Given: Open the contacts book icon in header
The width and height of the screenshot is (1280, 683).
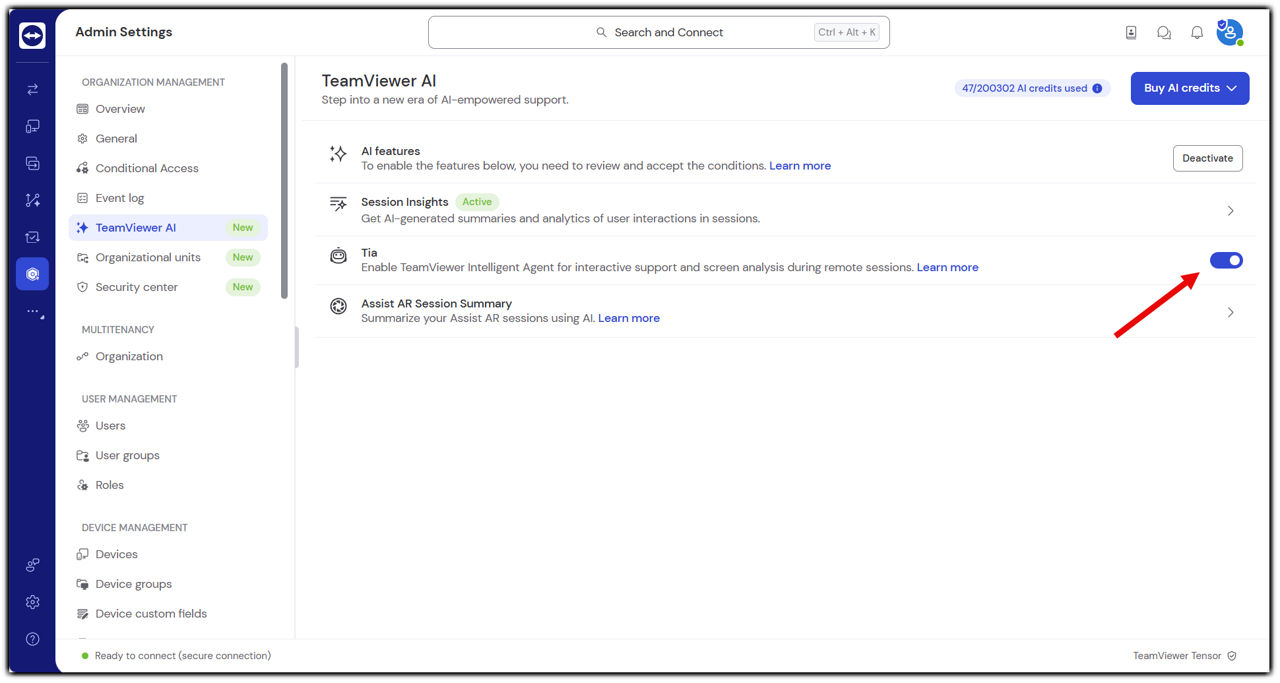Looking at the screenshot, I should pos(1131,33).
